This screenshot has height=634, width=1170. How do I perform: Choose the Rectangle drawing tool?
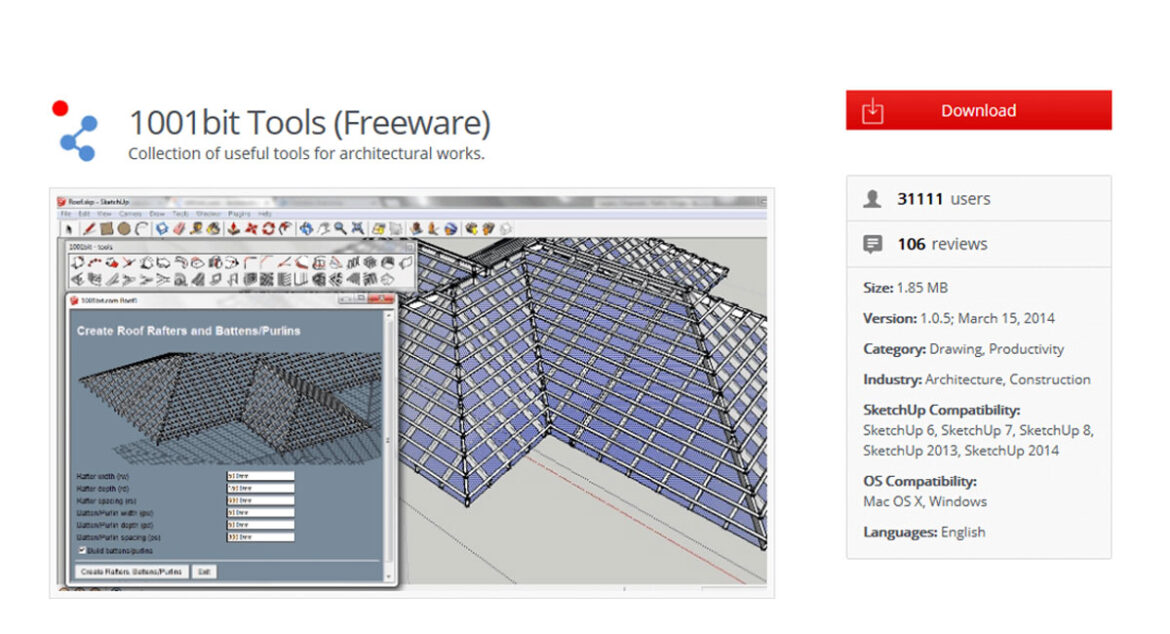coord(106,229)
